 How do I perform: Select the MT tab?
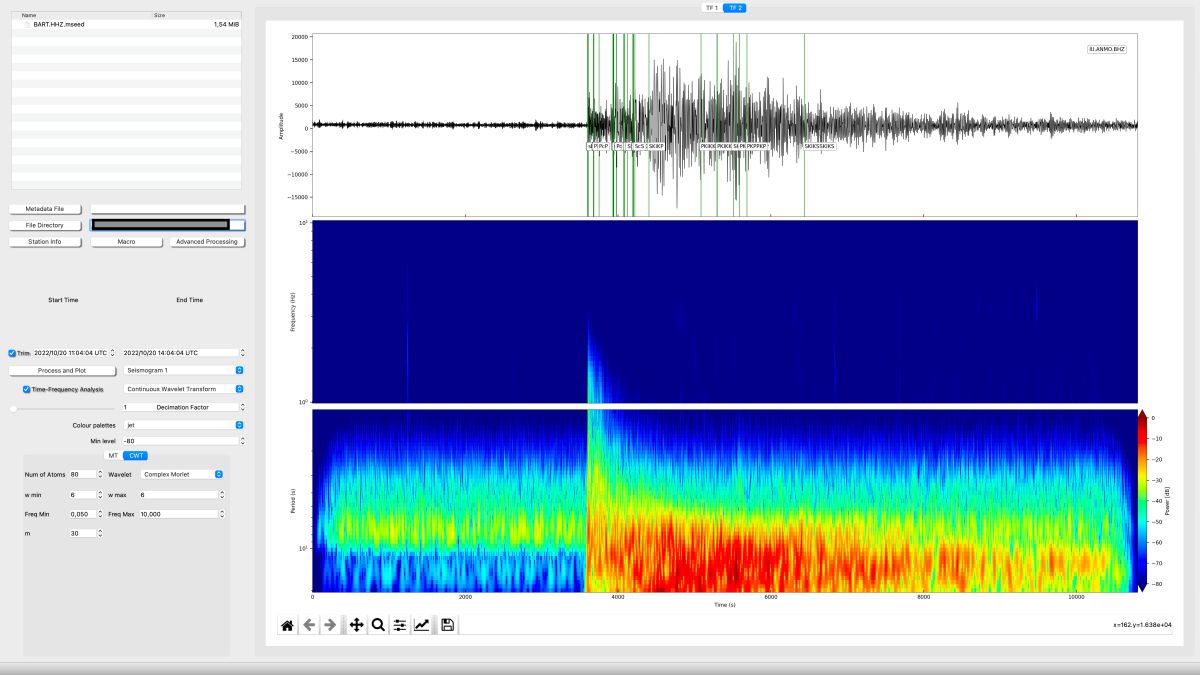(113, 455)
